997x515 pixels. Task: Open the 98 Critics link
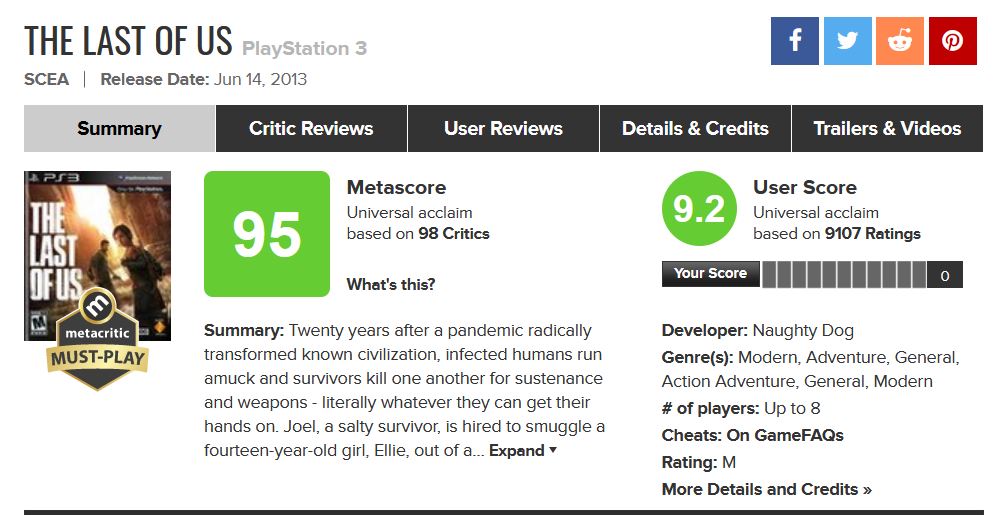pos(454,234)
